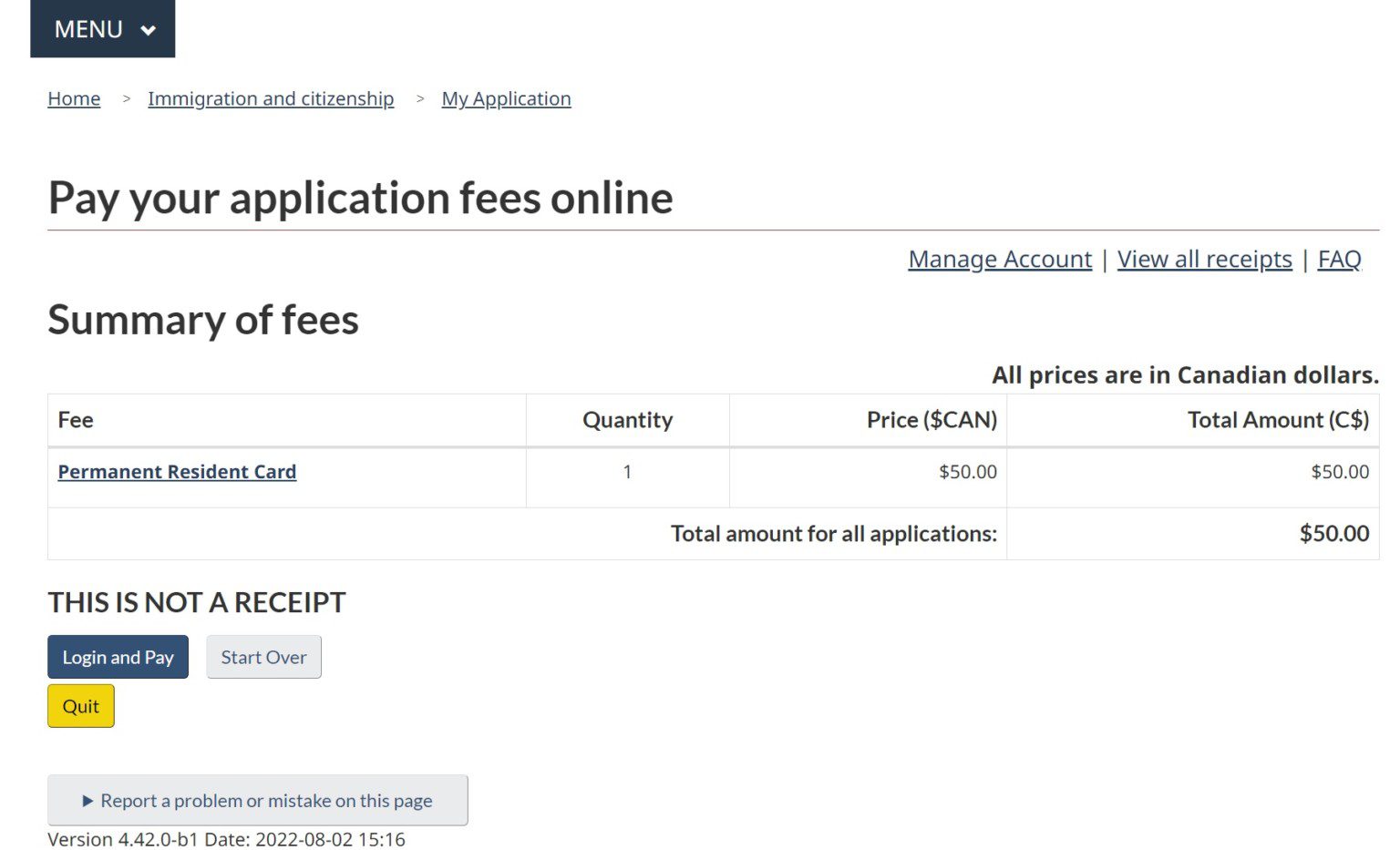This screenshot has height=850, width=1400.
Task: Navigate to My Application breadcrumb
Action: 506,98
